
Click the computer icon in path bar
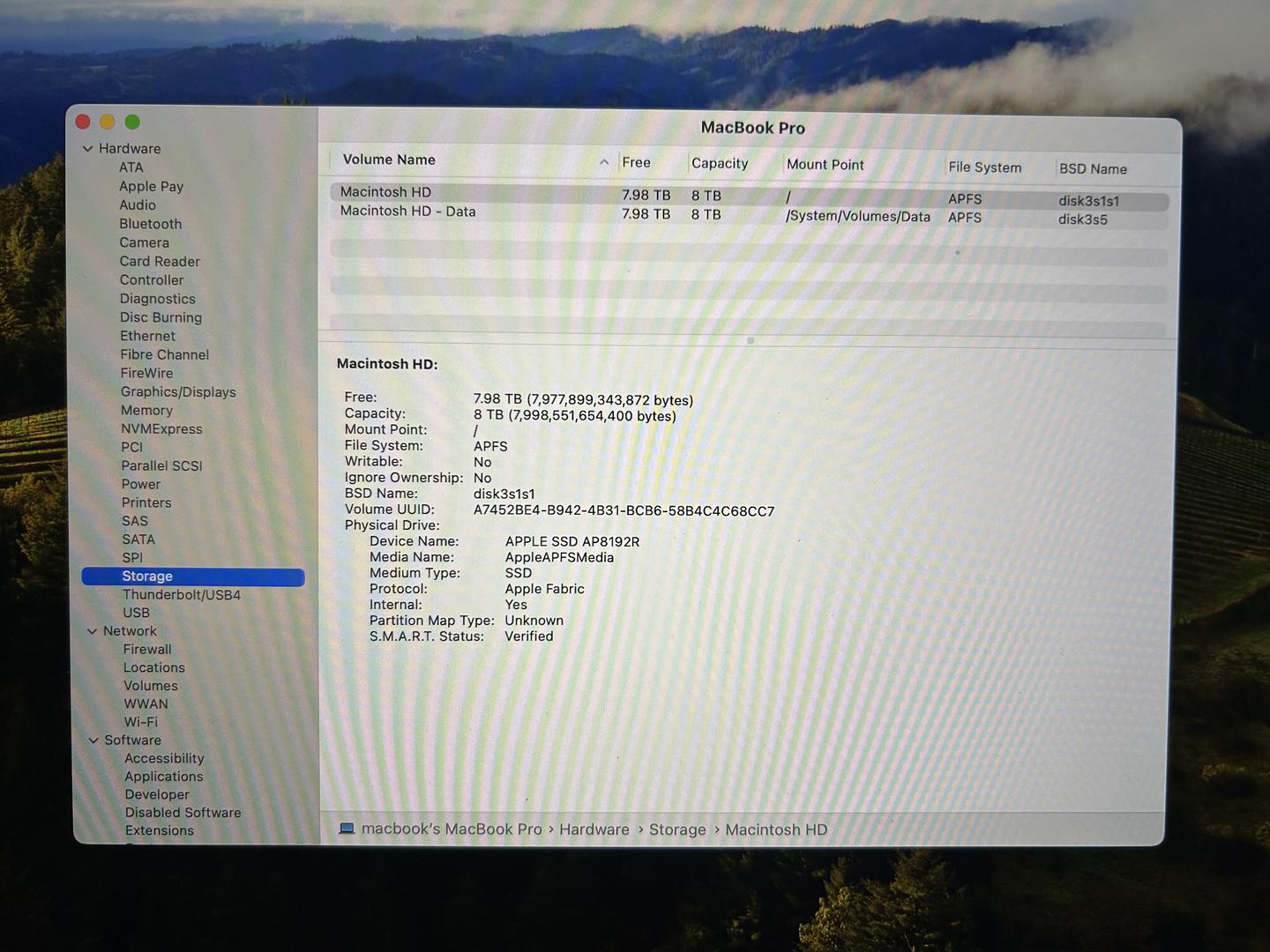347,829
